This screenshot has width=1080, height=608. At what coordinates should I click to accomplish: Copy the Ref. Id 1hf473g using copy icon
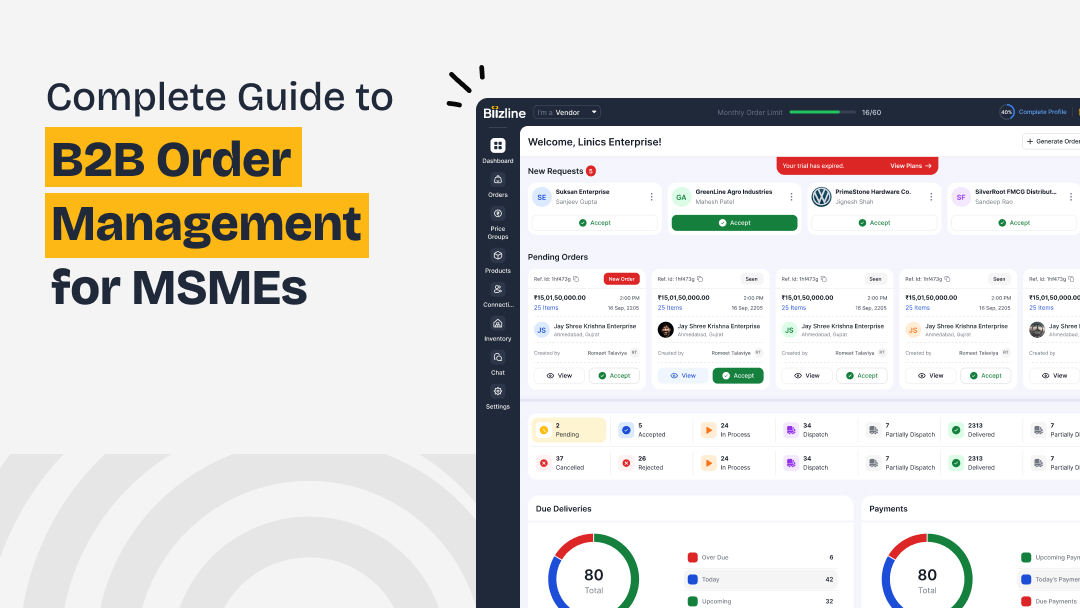pyautogui.click(x=576, y=279)
